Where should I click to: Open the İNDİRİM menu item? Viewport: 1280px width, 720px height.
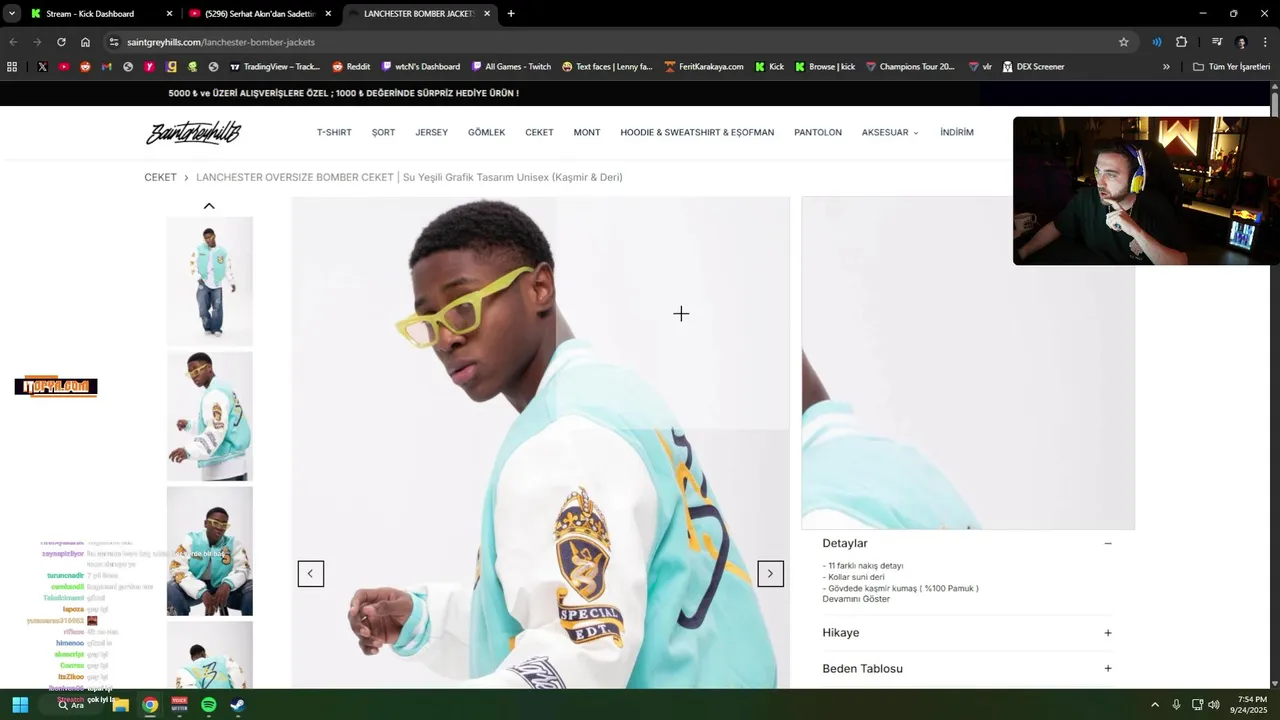click(x=957, y=132)
